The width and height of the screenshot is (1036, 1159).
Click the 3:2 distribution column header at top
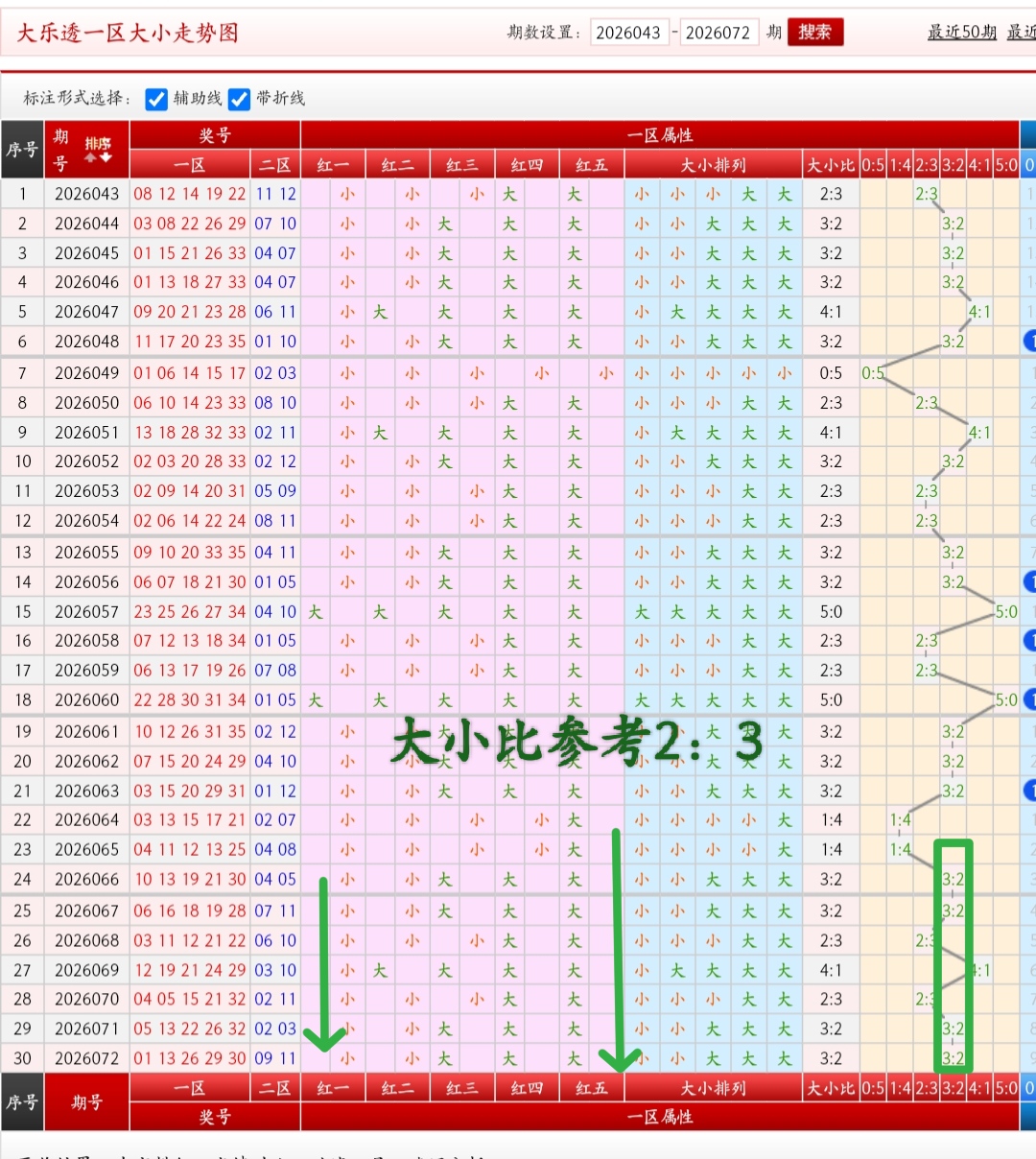[953, 165]
